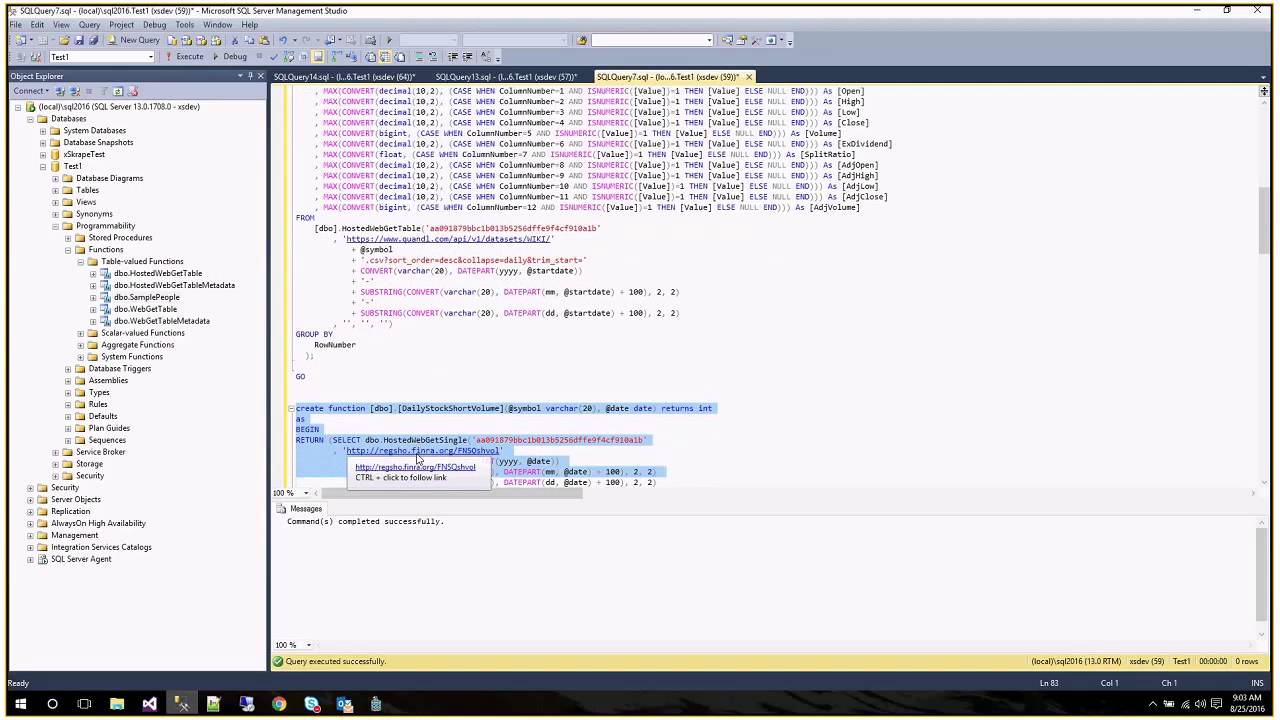Click the Object Explorer filter icon
1280x720 pixels.
coord(104,91)
